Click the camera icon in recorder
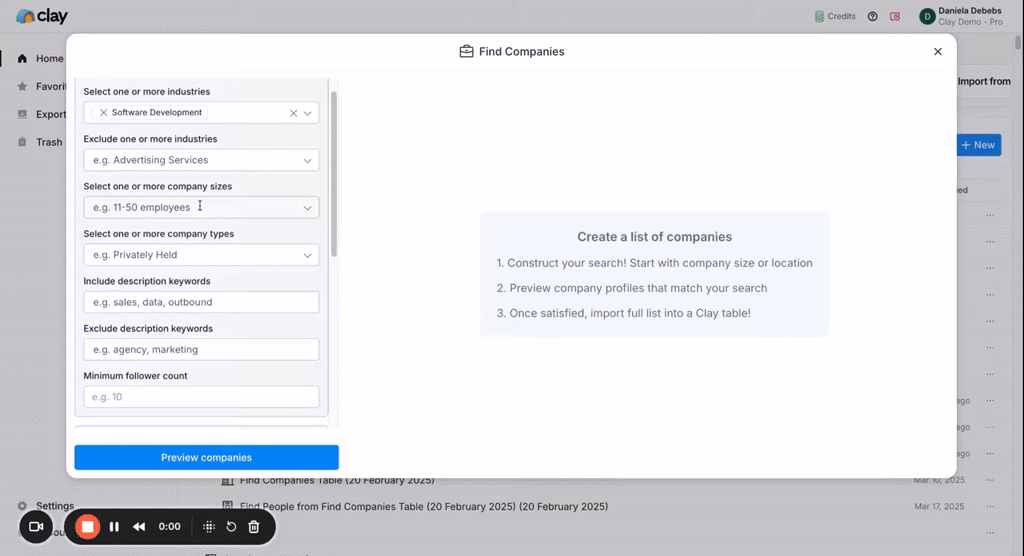The width and height of the screenshot is (1024, 556). (36, 526)
